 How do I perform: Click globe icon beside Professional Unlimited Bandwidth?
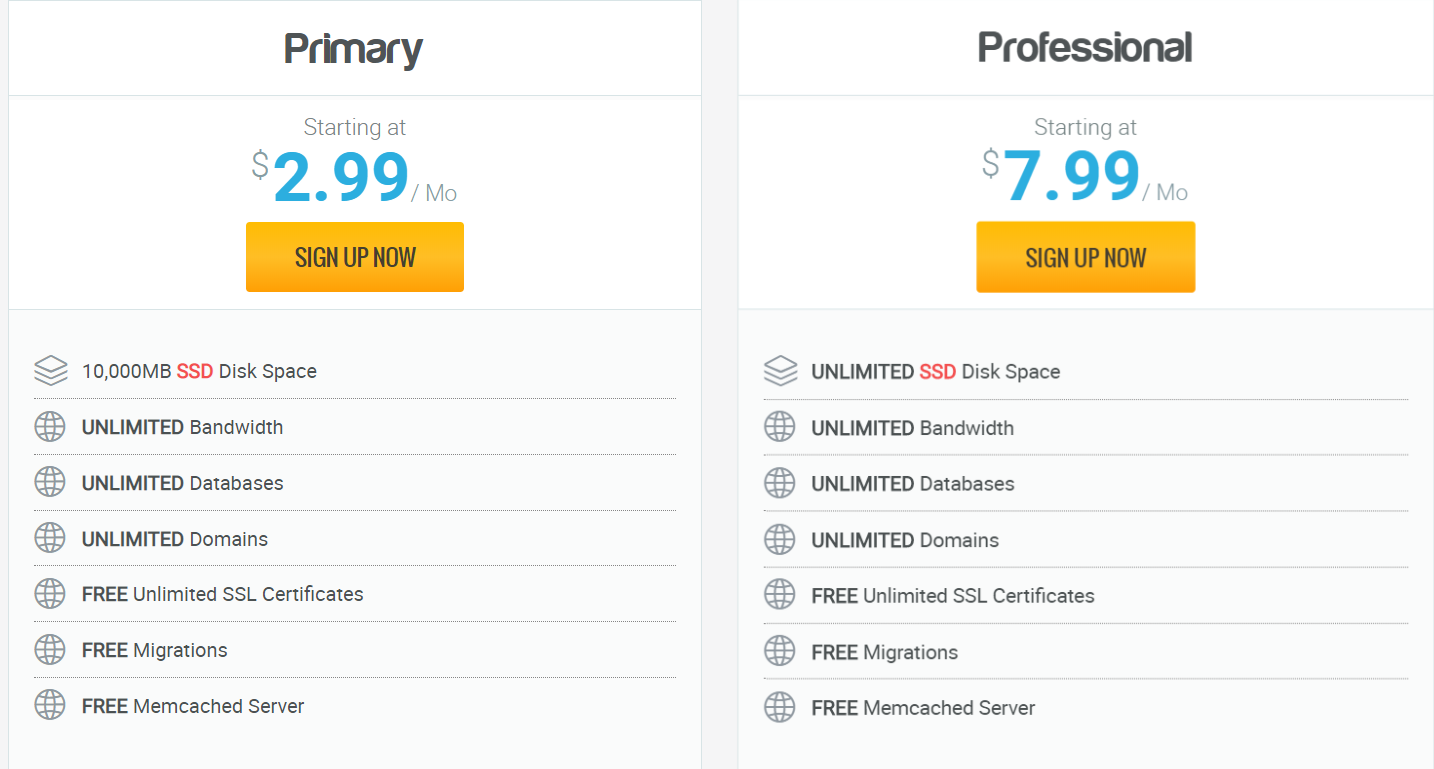780,428
